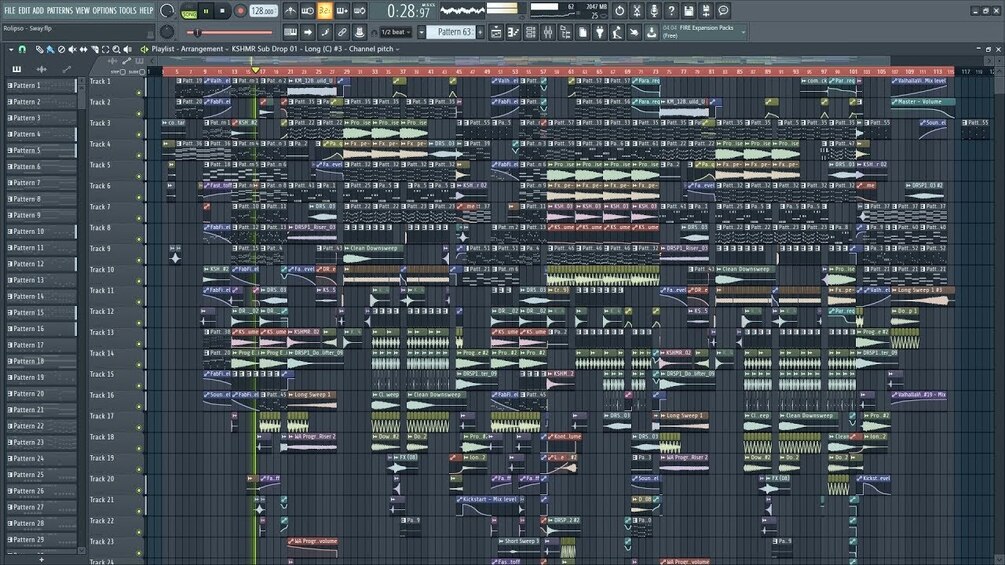The height and width of the screenshot is (565, 1005).
Task: Click the master volume knob
Action: coord(167,11)
